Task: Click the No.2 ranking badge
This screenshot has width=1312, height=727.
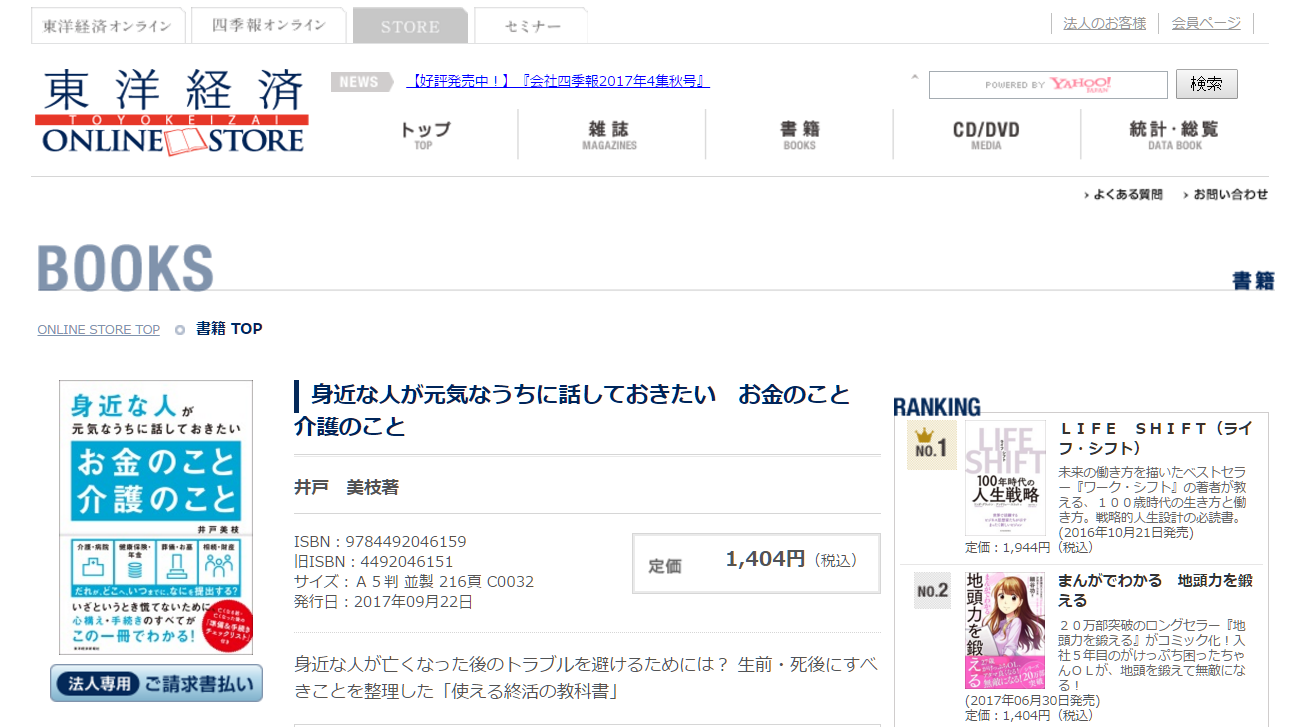Action: point(932,590)
